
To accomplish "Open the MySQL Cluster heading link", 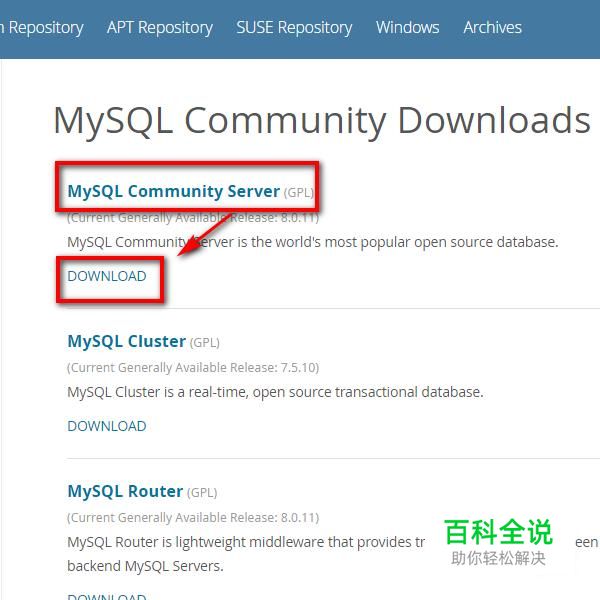I will 127,341.
